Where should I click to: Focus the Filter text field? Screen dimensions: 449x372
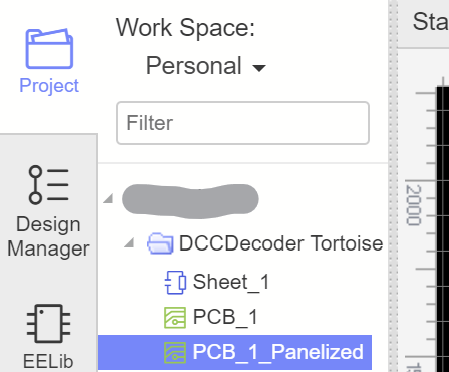(x=243, y=123)
